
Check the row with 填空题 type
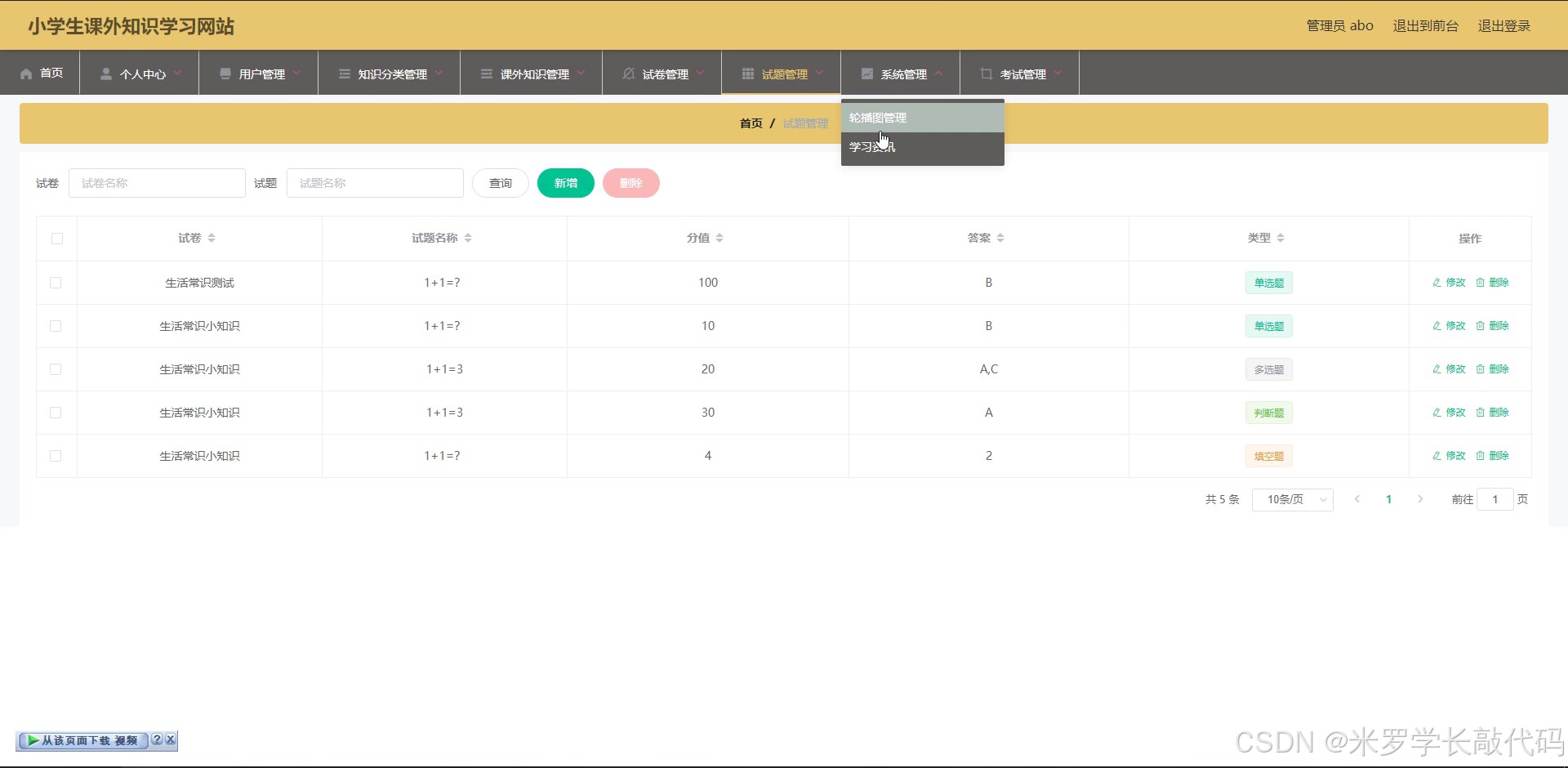(x=56, y=456)
